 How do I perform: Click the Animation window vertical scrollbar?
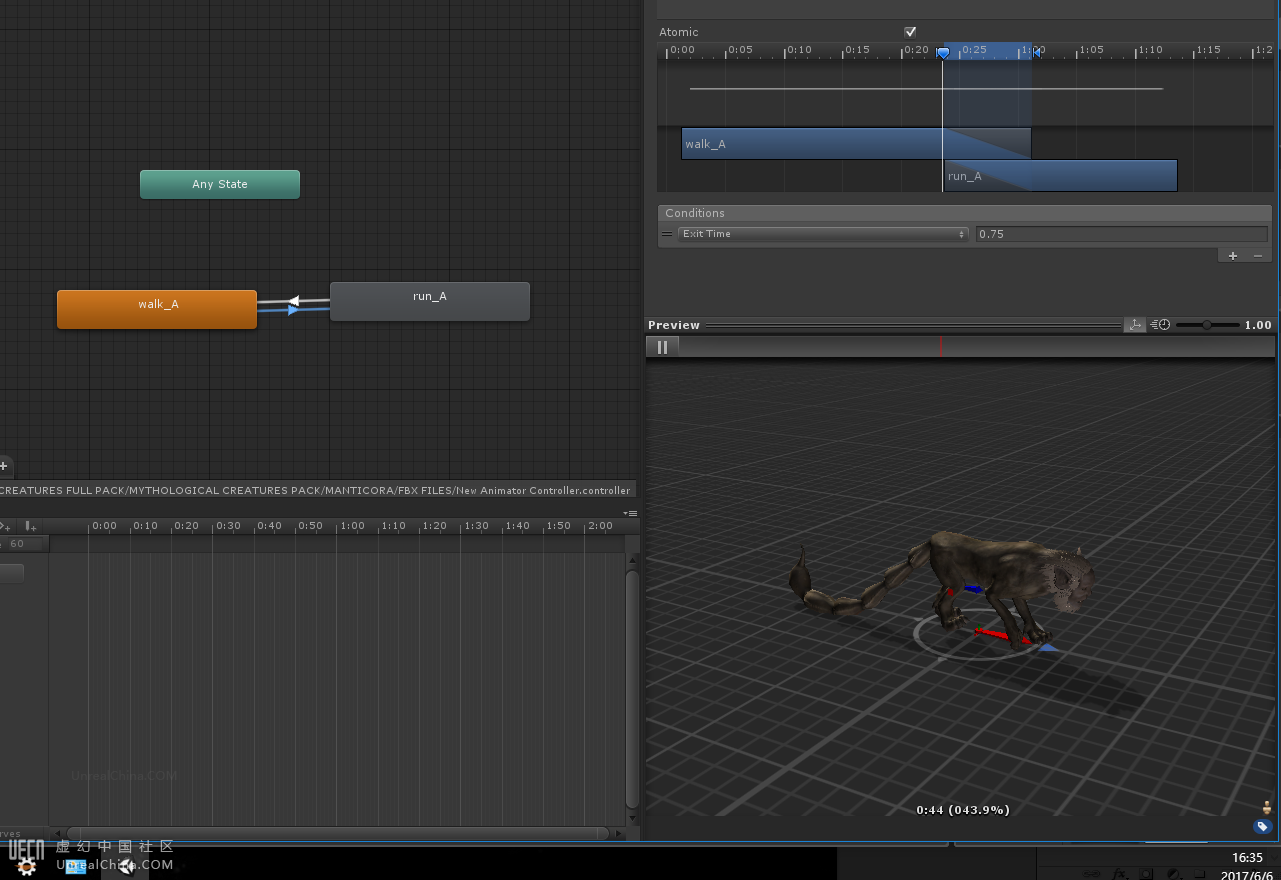(632, 688)
